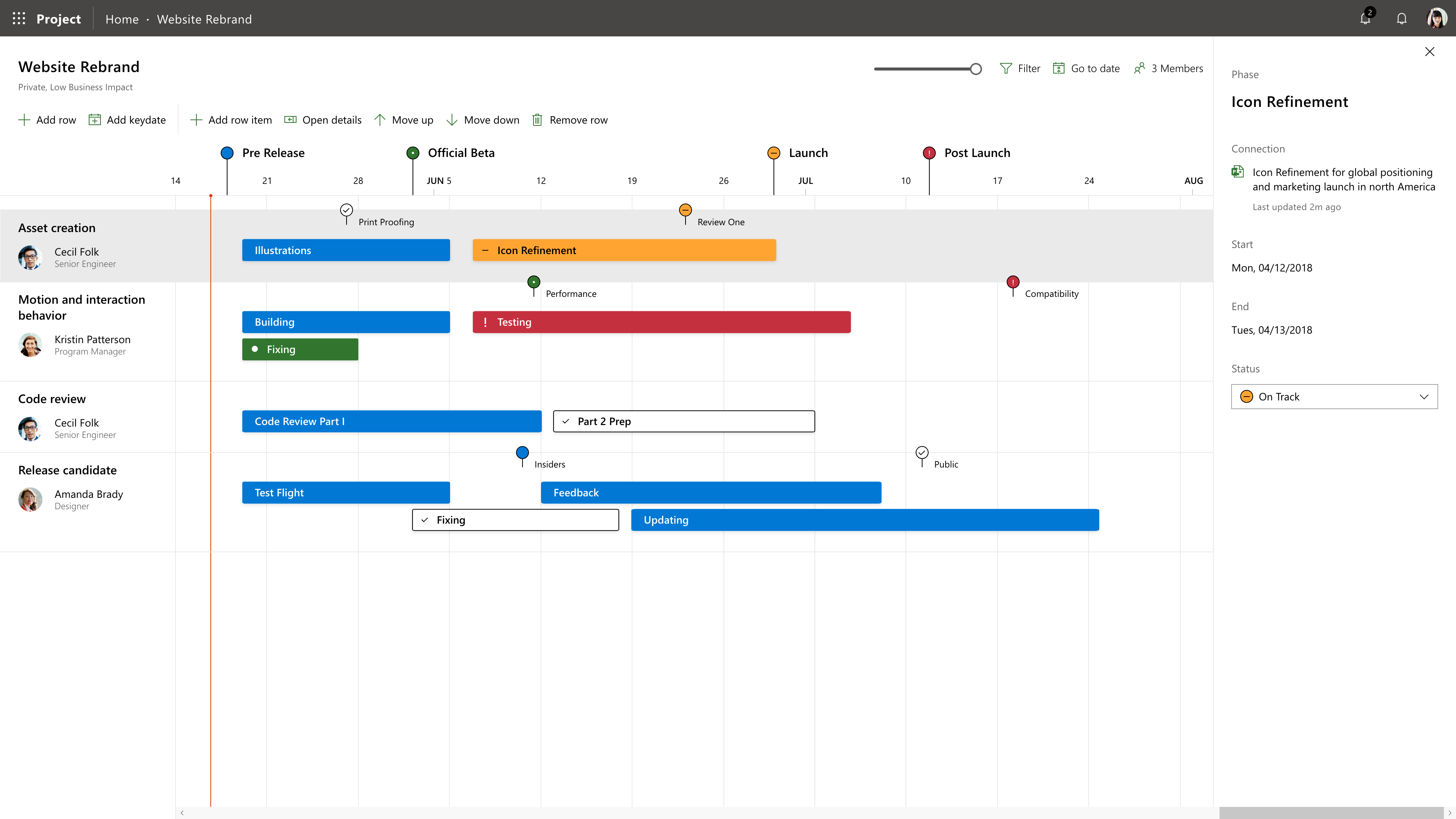
Task: Open the On Track status dropdown
Action: (x=1424, y=396)
